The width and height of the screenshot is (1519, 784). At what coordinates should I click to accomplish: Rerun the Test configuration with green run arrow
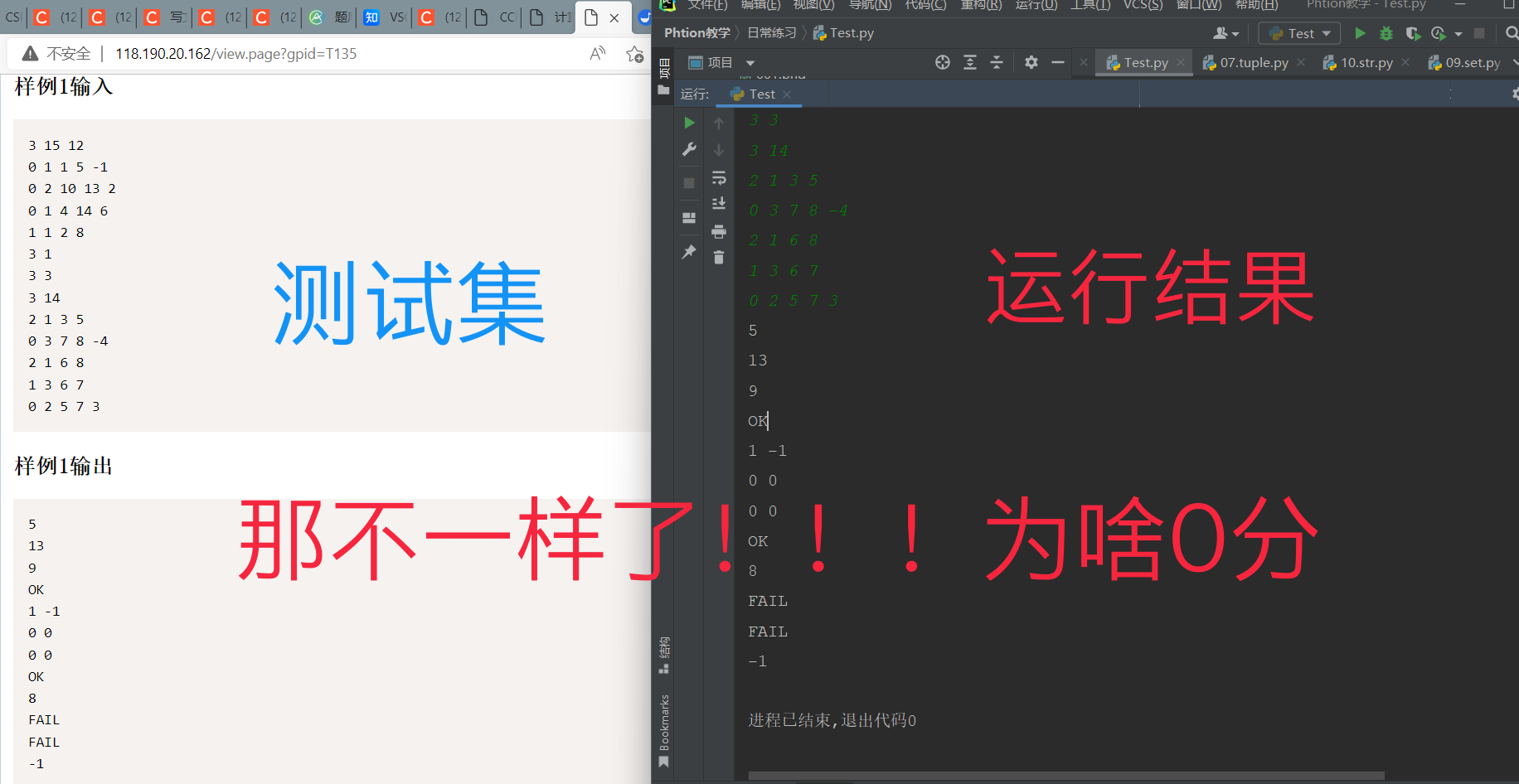coord(689,123)
